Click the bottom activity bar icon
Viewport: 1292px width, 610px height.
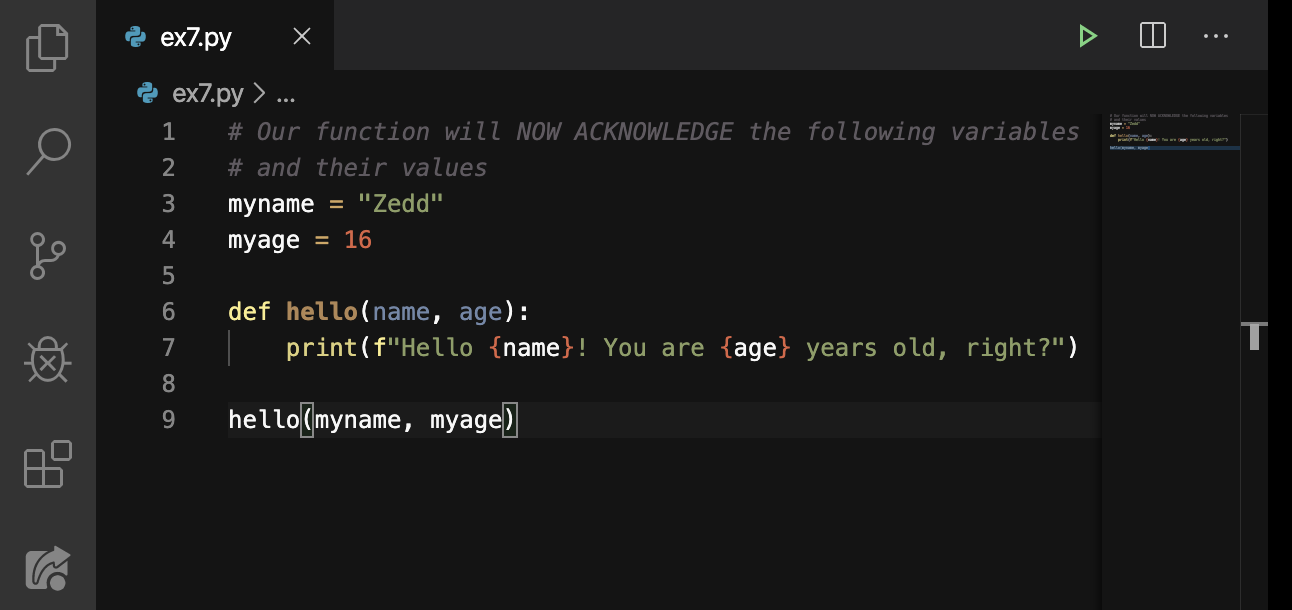(47, 568)
